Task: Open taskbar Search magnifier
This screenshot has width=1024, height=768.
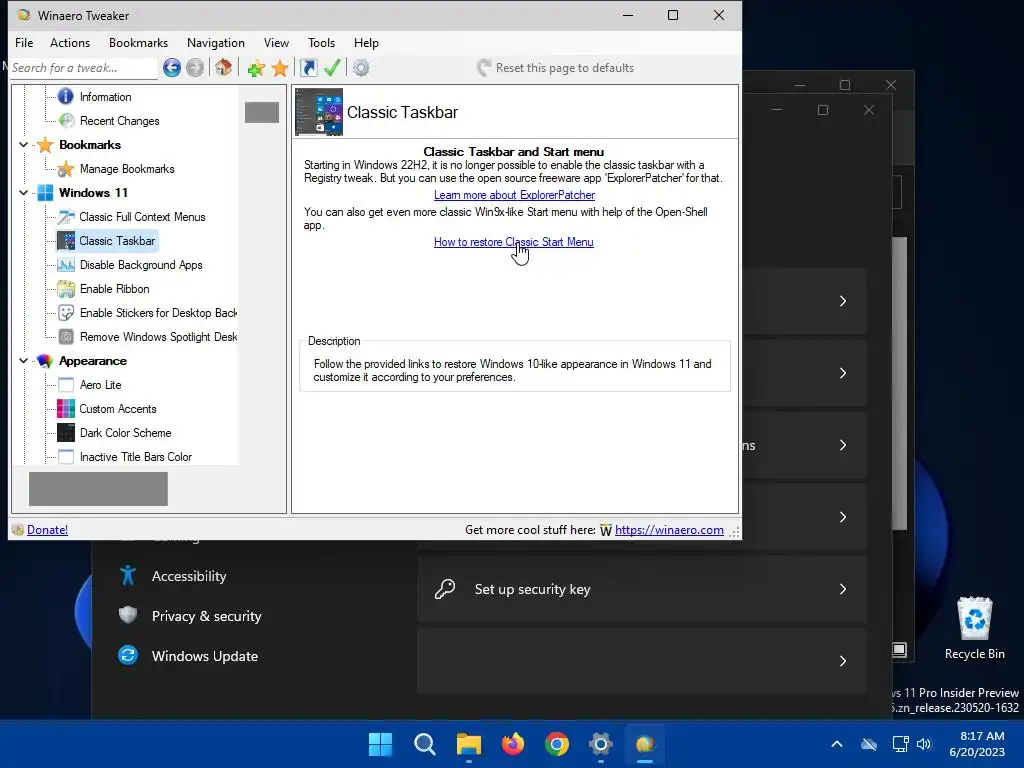Action: tap(424, 744)
